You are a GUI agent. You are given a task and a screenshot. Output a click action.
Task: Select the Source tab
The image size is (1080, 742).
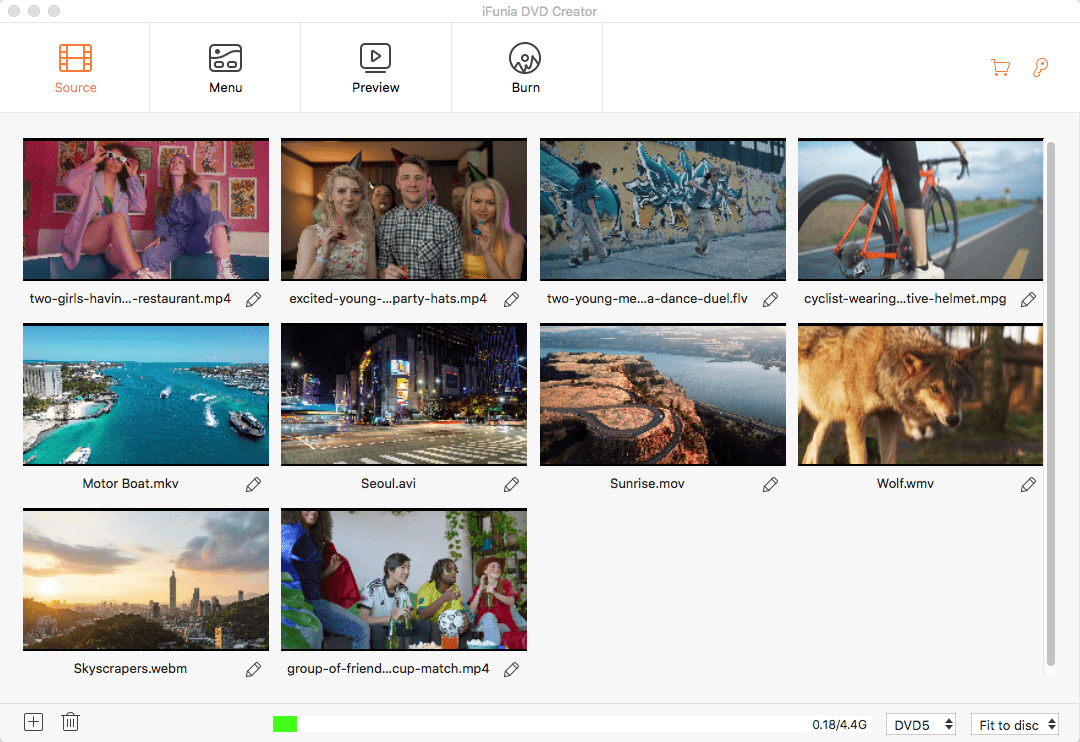point(76,68)
